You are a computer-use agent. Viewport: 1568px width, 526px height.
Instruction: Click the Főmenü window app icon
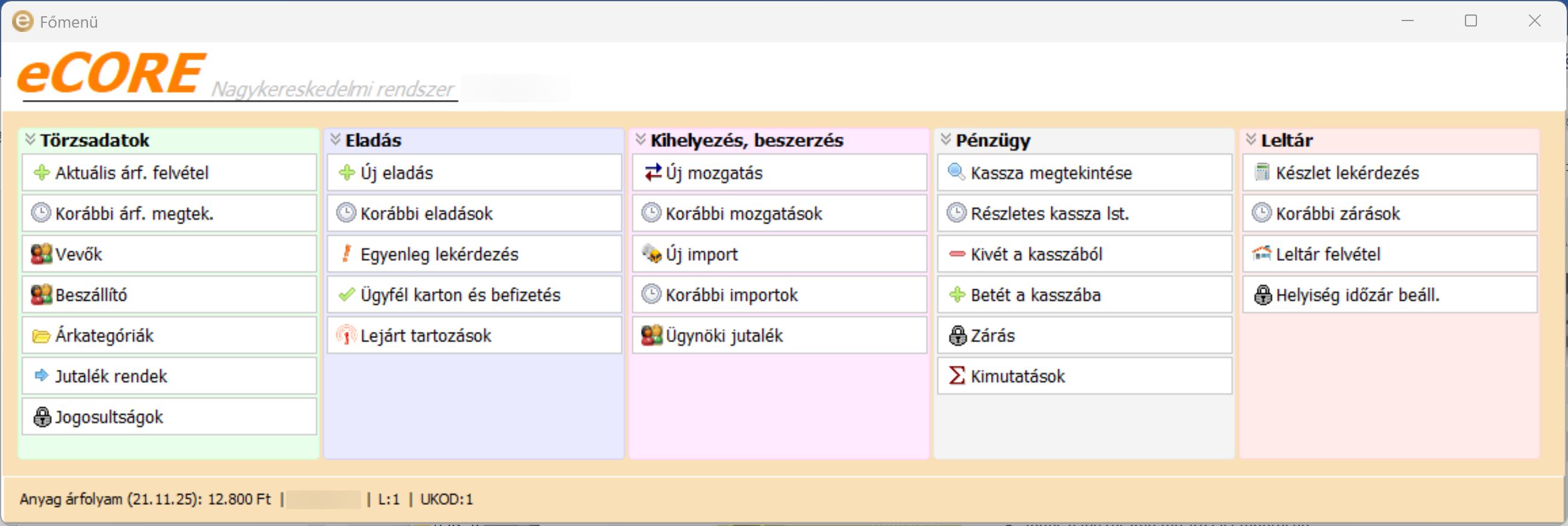click(22, 22)
